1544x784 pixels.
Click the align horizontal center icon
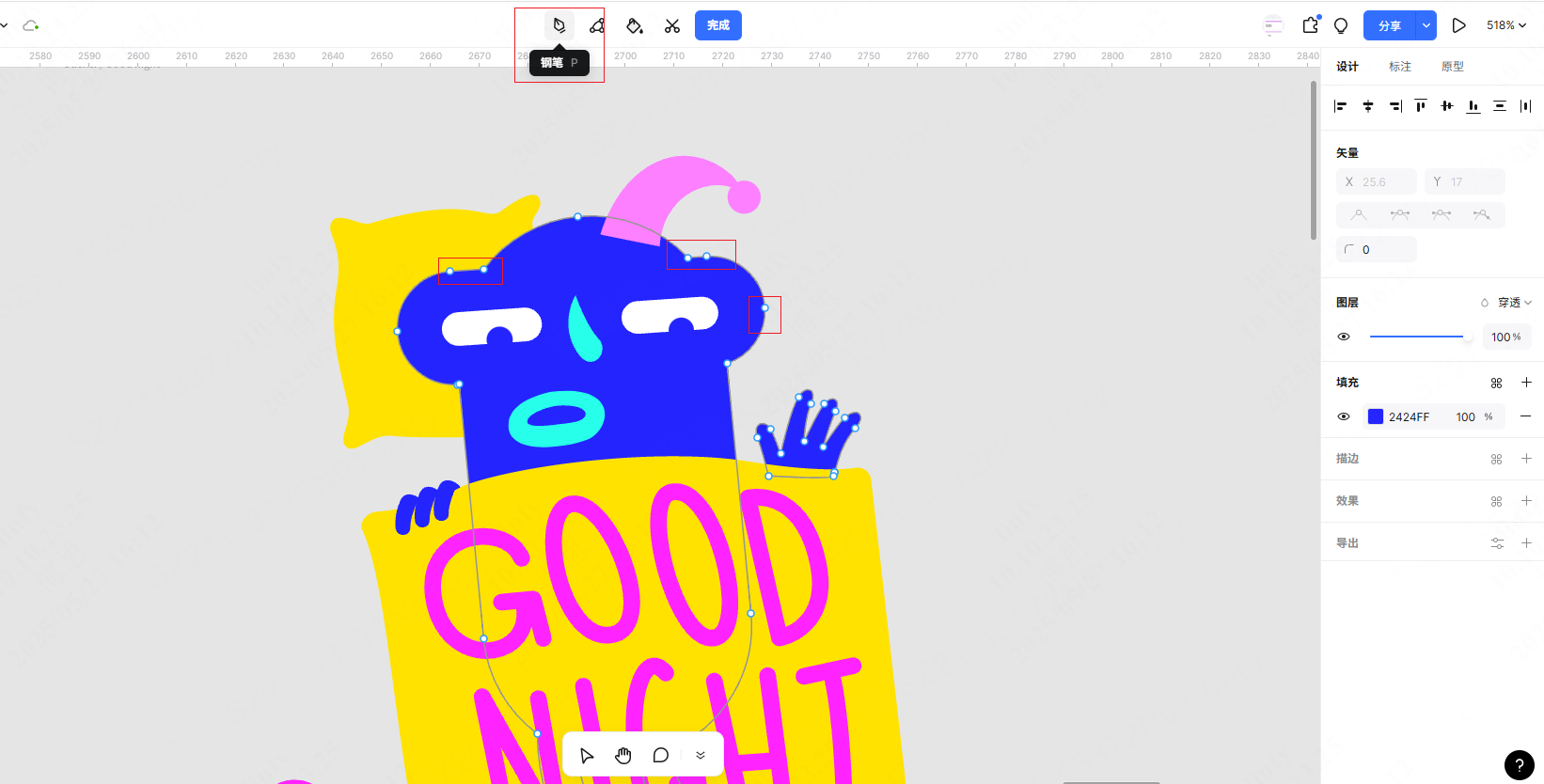1368,106
